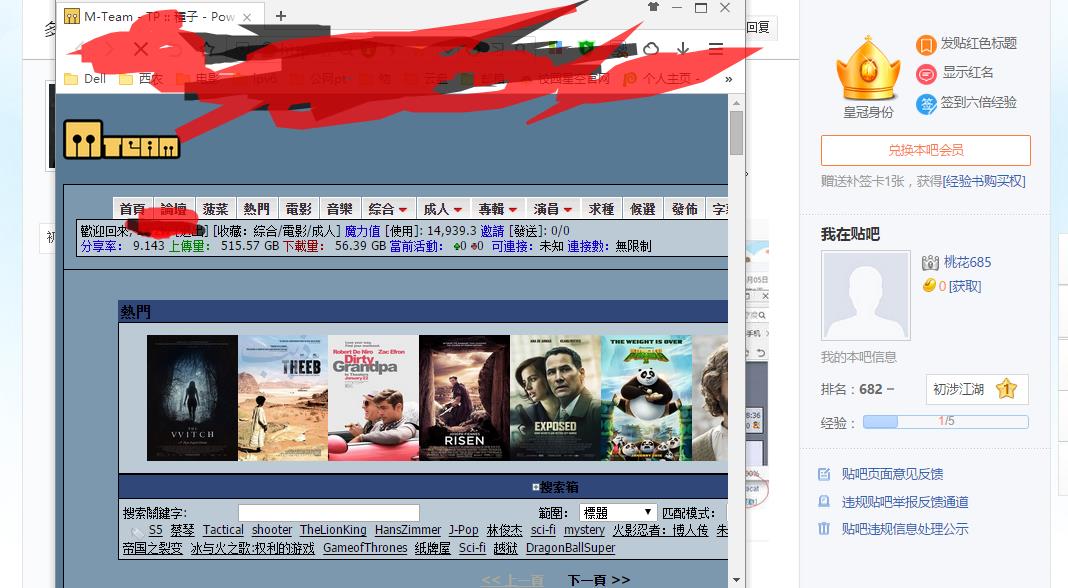The width and height of the screenshot is (1068, 588).
Task: Click the 初涉江湖 level badge
Action: [x=977, y=389]
